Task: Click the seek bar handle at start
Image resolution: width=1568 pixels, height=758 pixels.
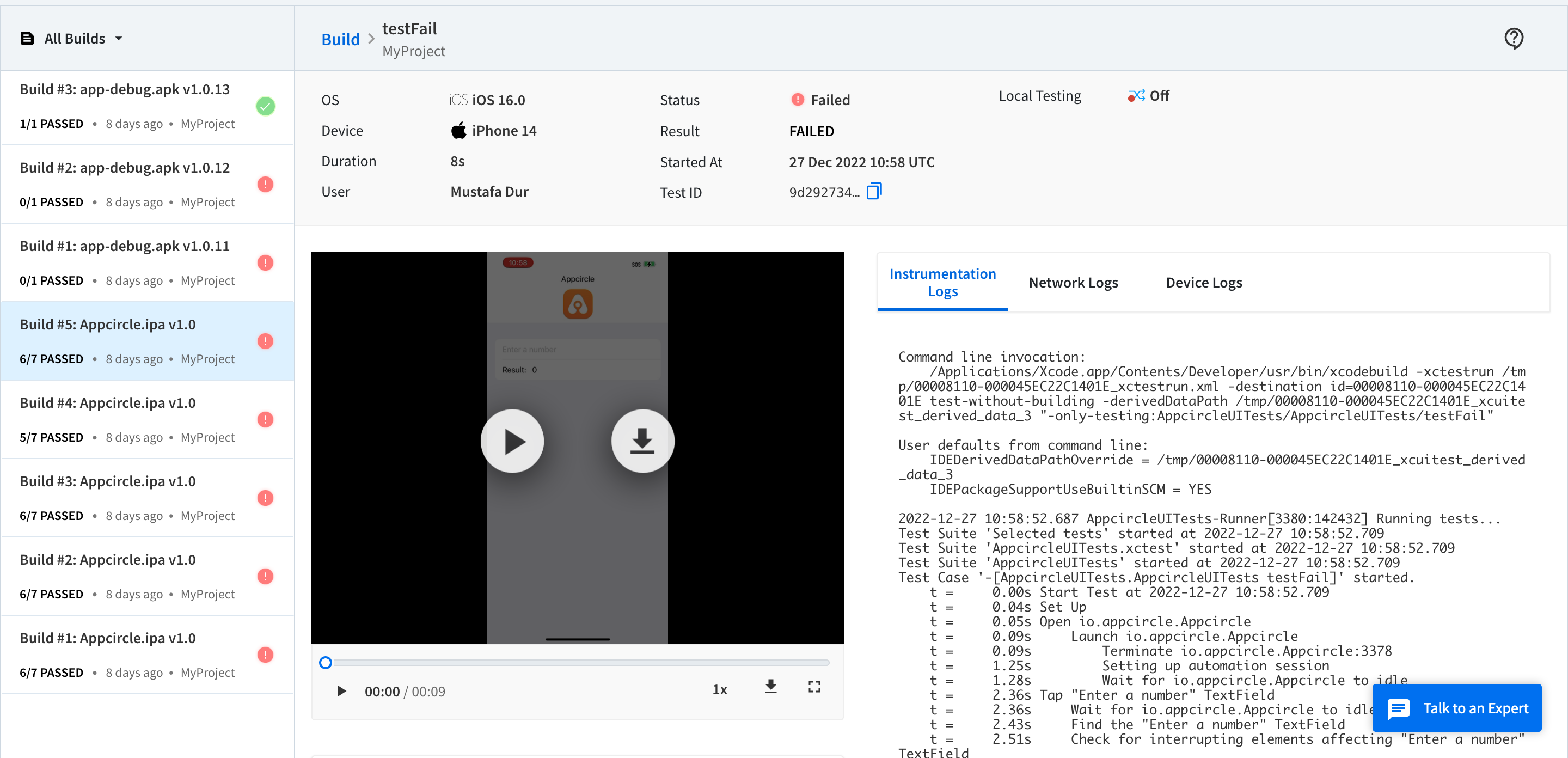Action: (x=326, y=662)
